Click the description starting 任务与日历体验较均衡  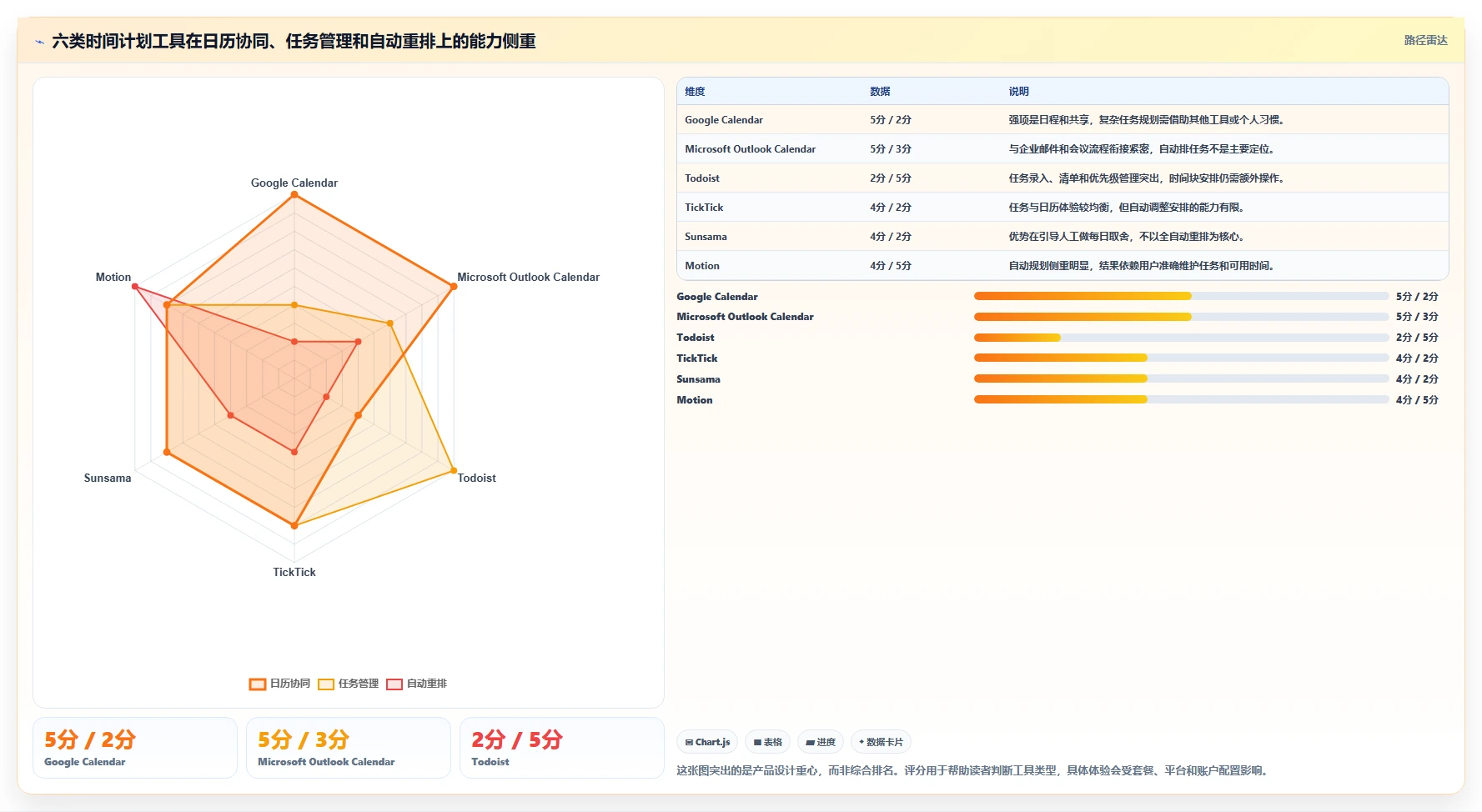point(1128,208)
